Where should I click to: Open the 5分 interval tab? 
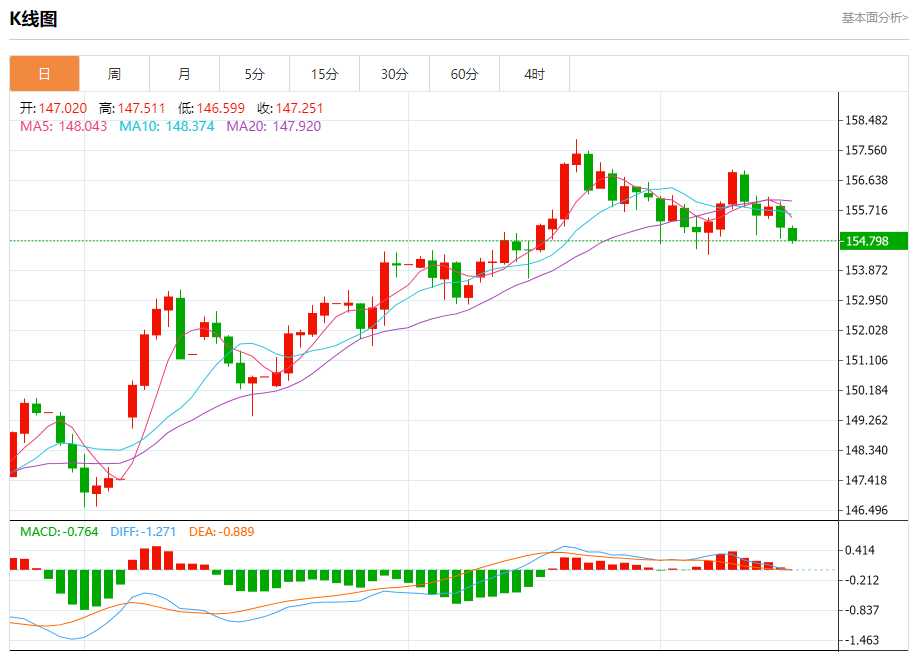point(254,74)
